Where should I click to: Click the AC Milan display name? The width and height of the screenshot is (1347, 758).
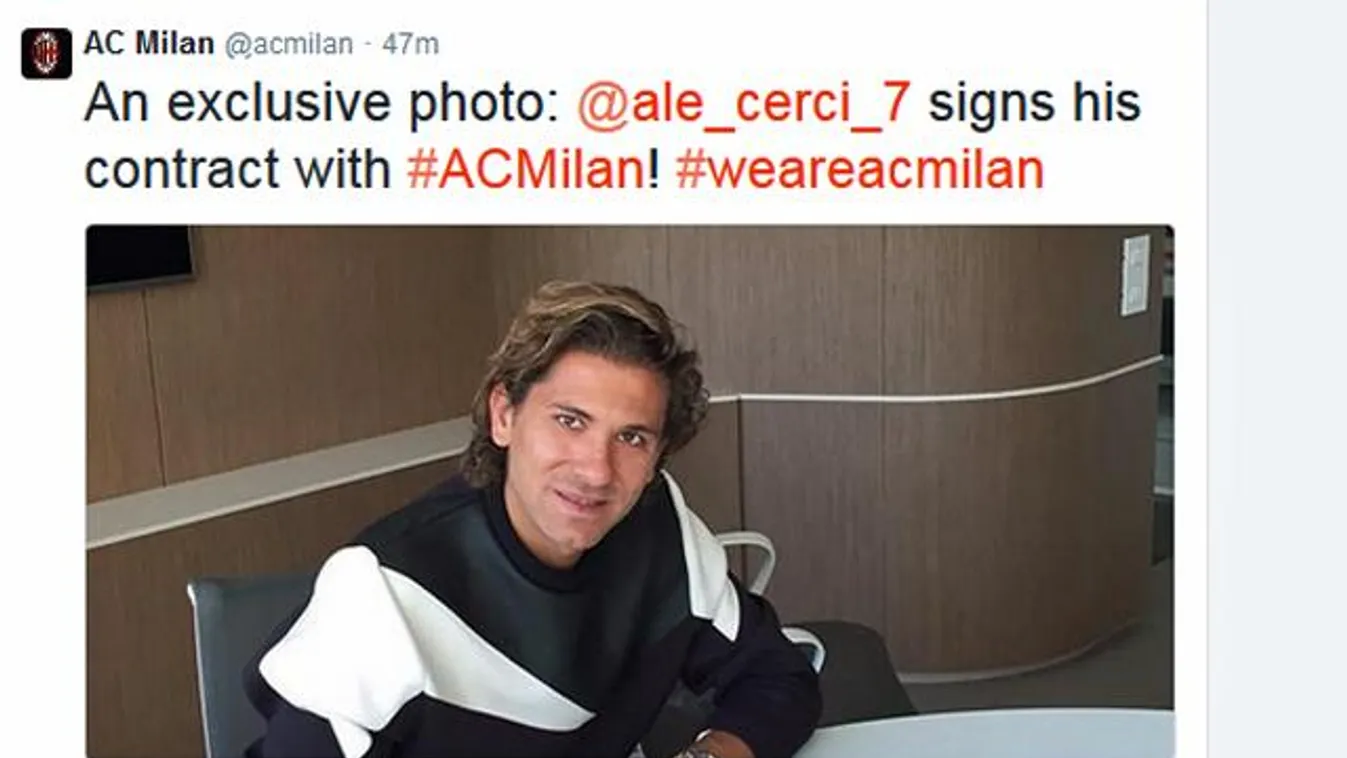pyautogui.click(x=149, y=44)
